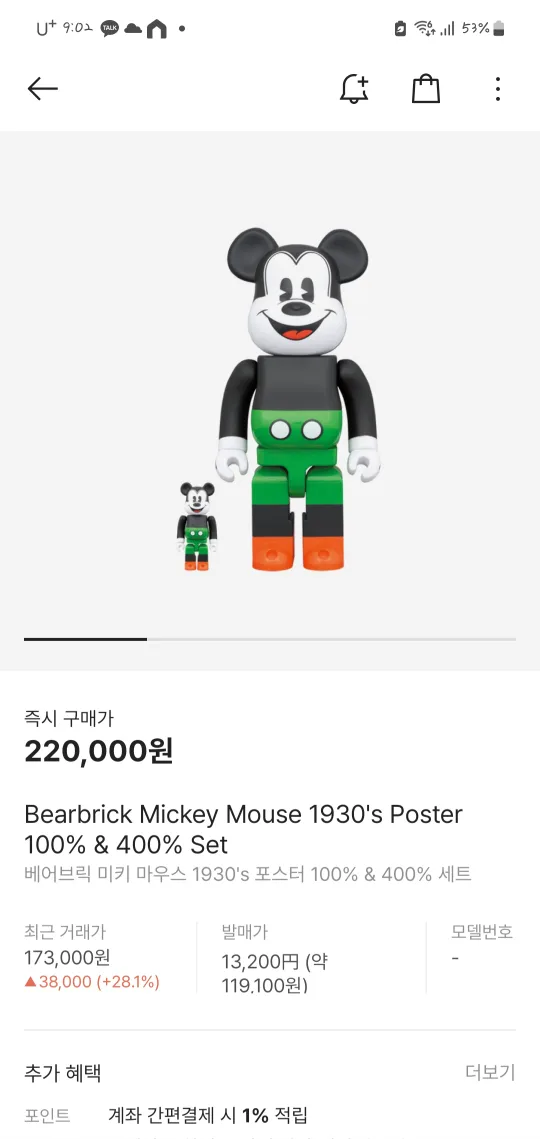Screen dimensions: 540x1139
Task: Expand 추가 혜택 with 더보기
Action: pyautogui.click(x=490, y=1072)
